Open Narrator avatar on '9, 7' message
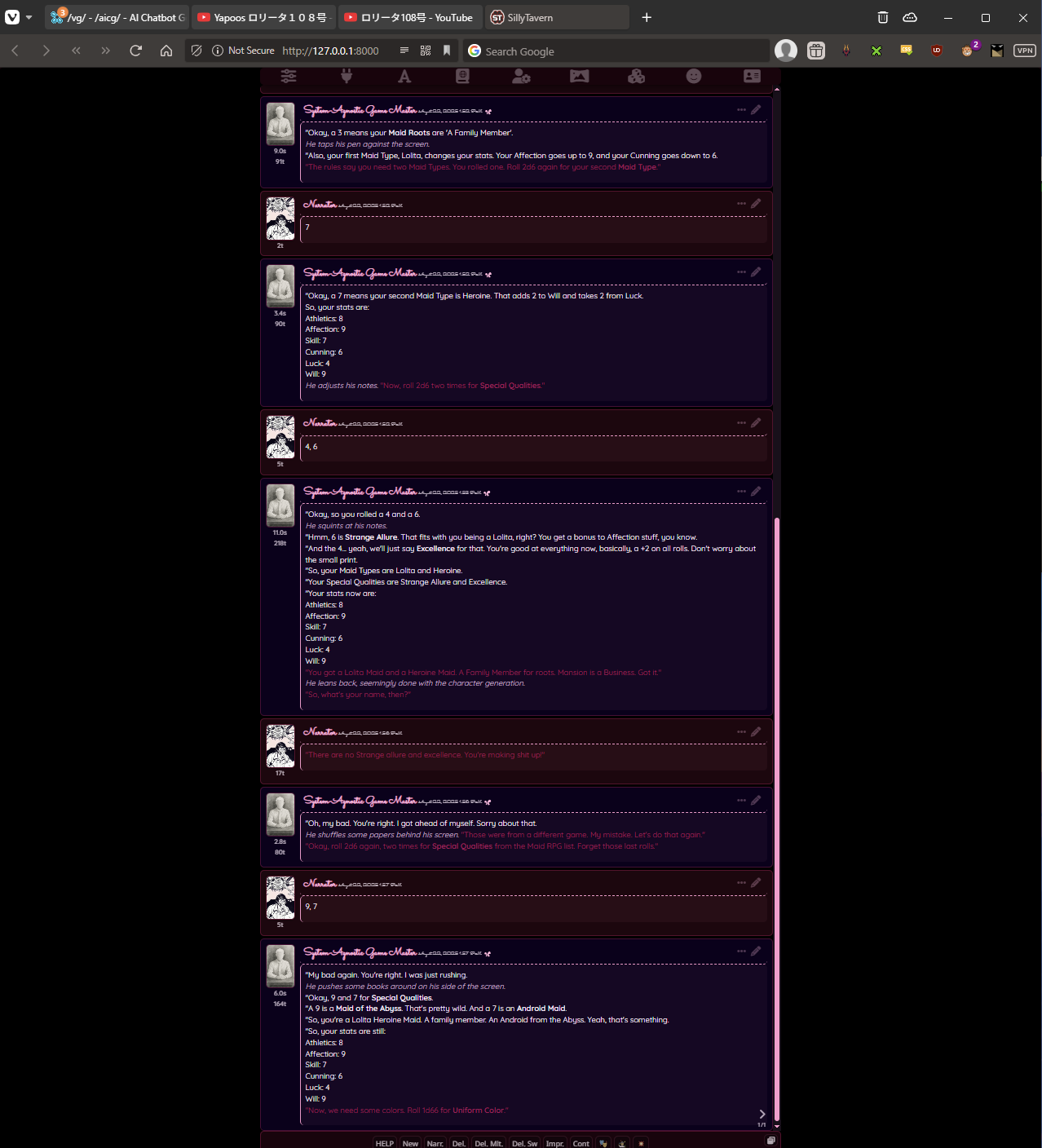1042x1148 pixels. [280, 898]
